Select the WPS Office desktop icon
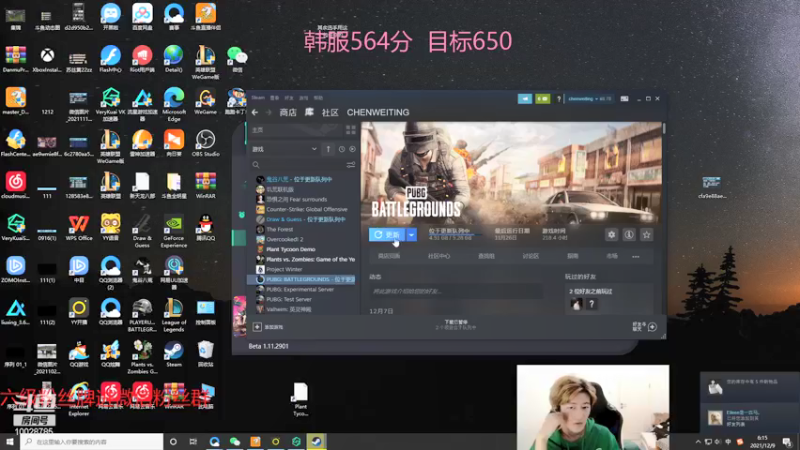 (x=79, y=228)
